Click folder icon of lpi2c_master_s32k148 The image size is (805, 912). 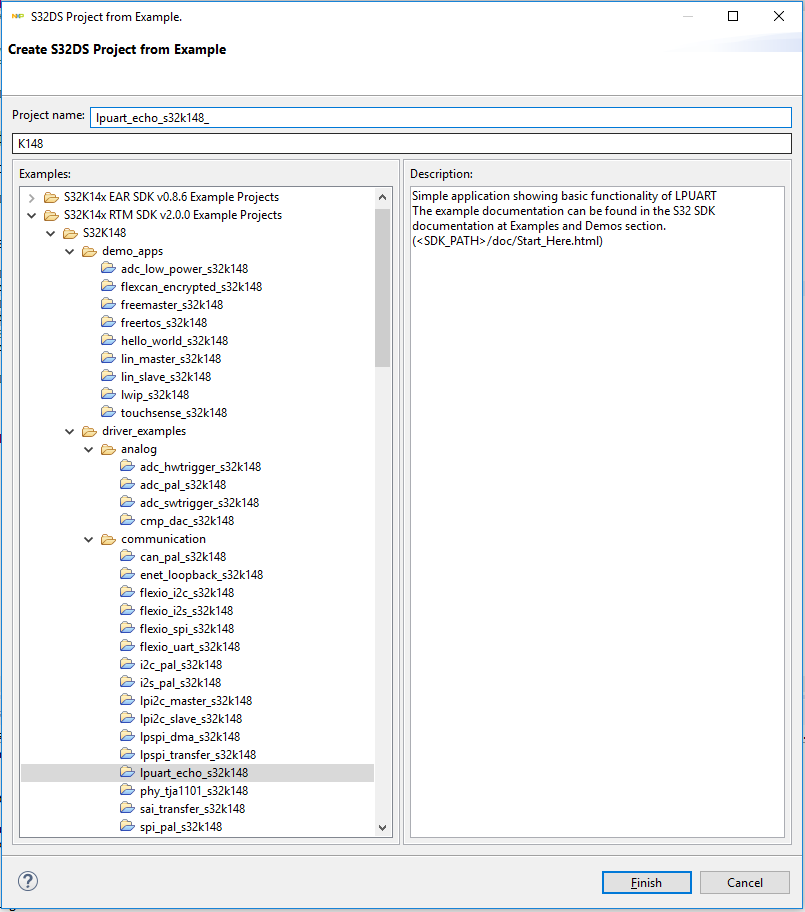(127, 700)
